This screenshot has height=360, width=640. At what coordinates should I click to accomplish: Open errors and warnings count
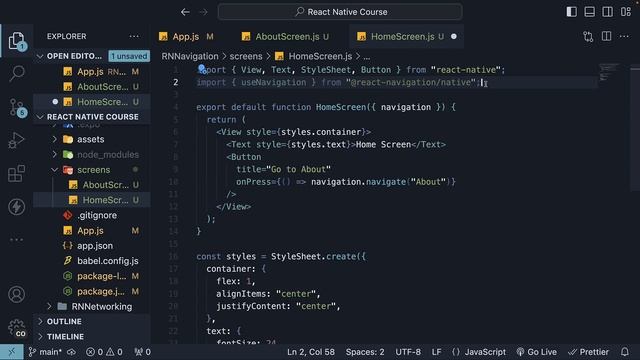click(104, 352)
